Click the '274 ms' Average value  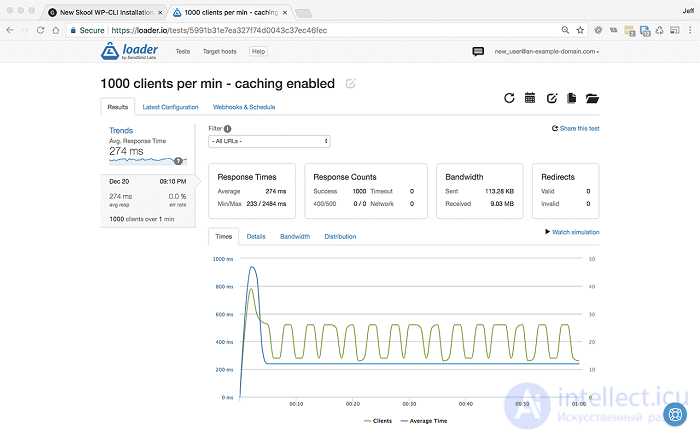(276, 191)
